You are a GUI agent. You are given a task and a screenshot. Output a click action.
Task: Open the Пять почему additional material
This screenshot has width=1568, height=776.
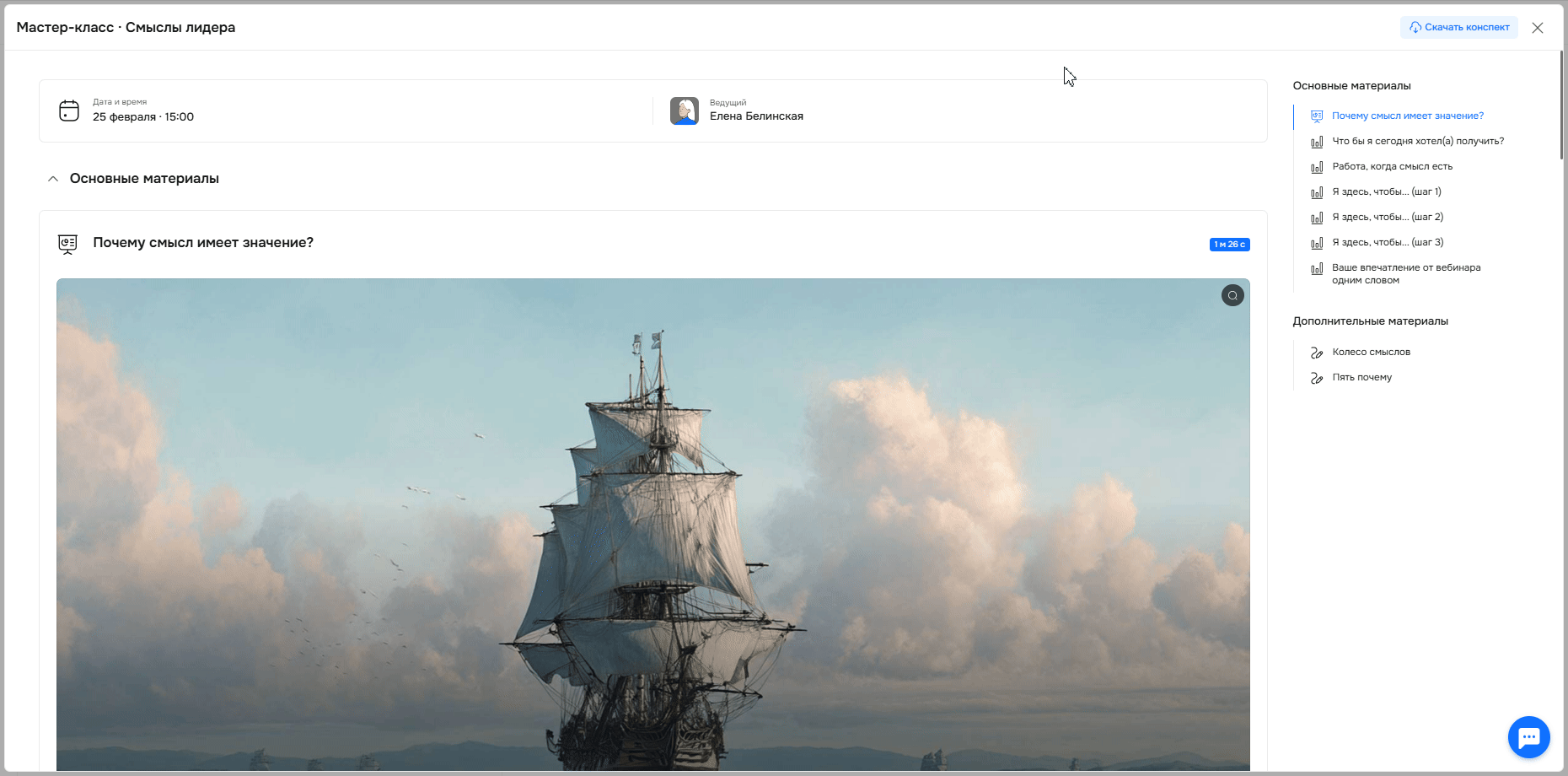pos(1362,378)
